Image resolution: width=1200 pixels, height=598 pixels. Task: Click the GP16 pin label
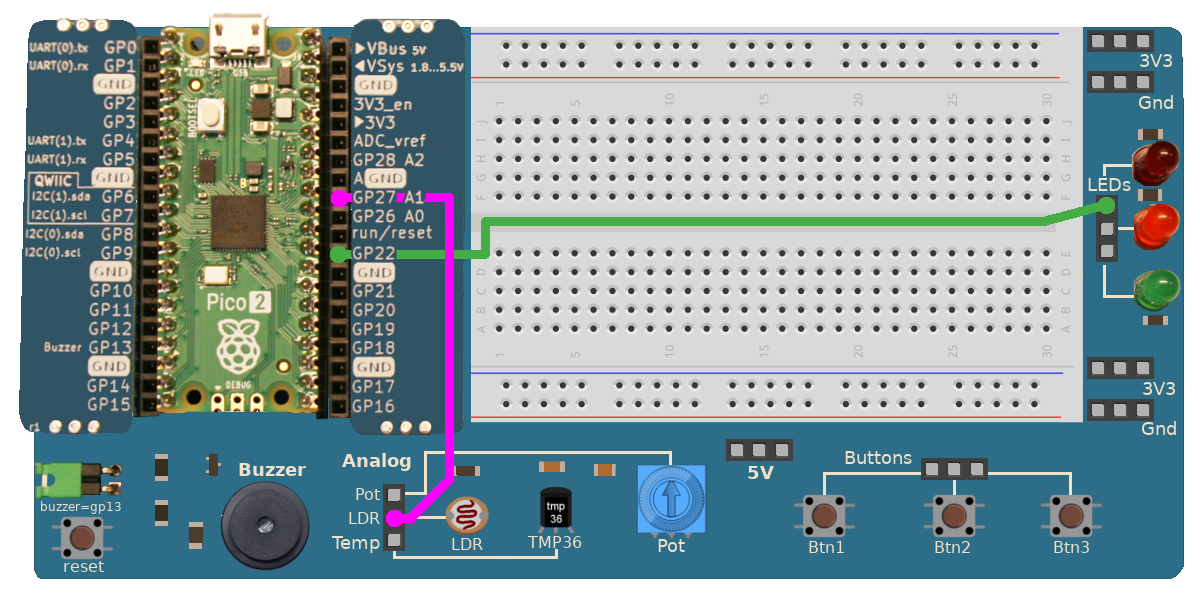(x=375, y=405)
